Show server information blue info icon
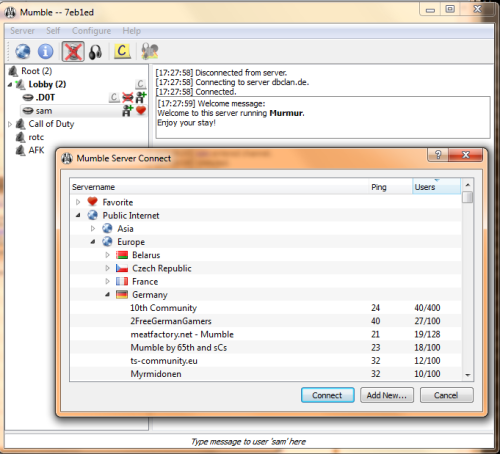 point(45,52)
